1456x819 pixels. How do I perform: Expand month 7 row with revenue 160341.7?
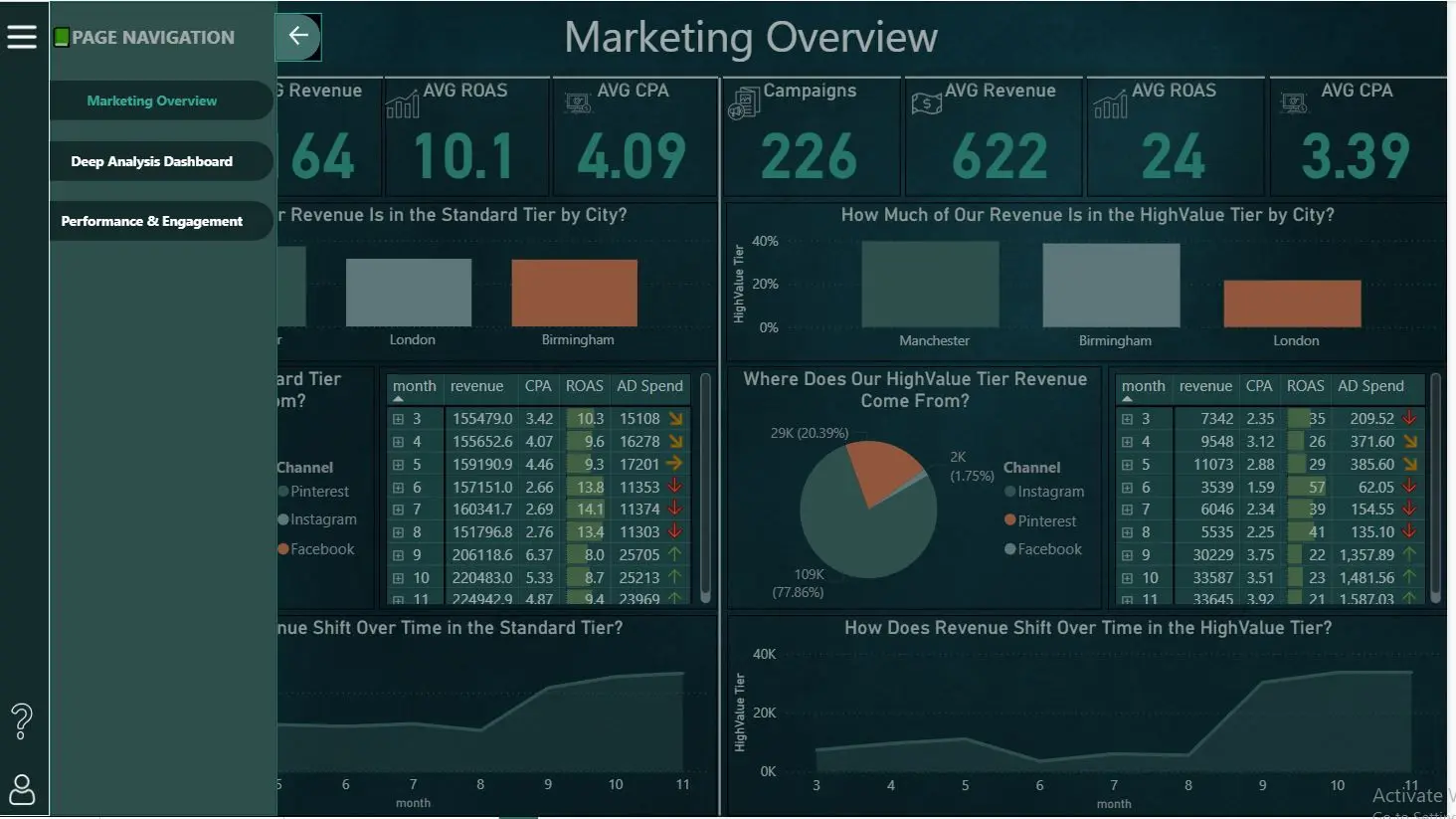coord(398,510)
